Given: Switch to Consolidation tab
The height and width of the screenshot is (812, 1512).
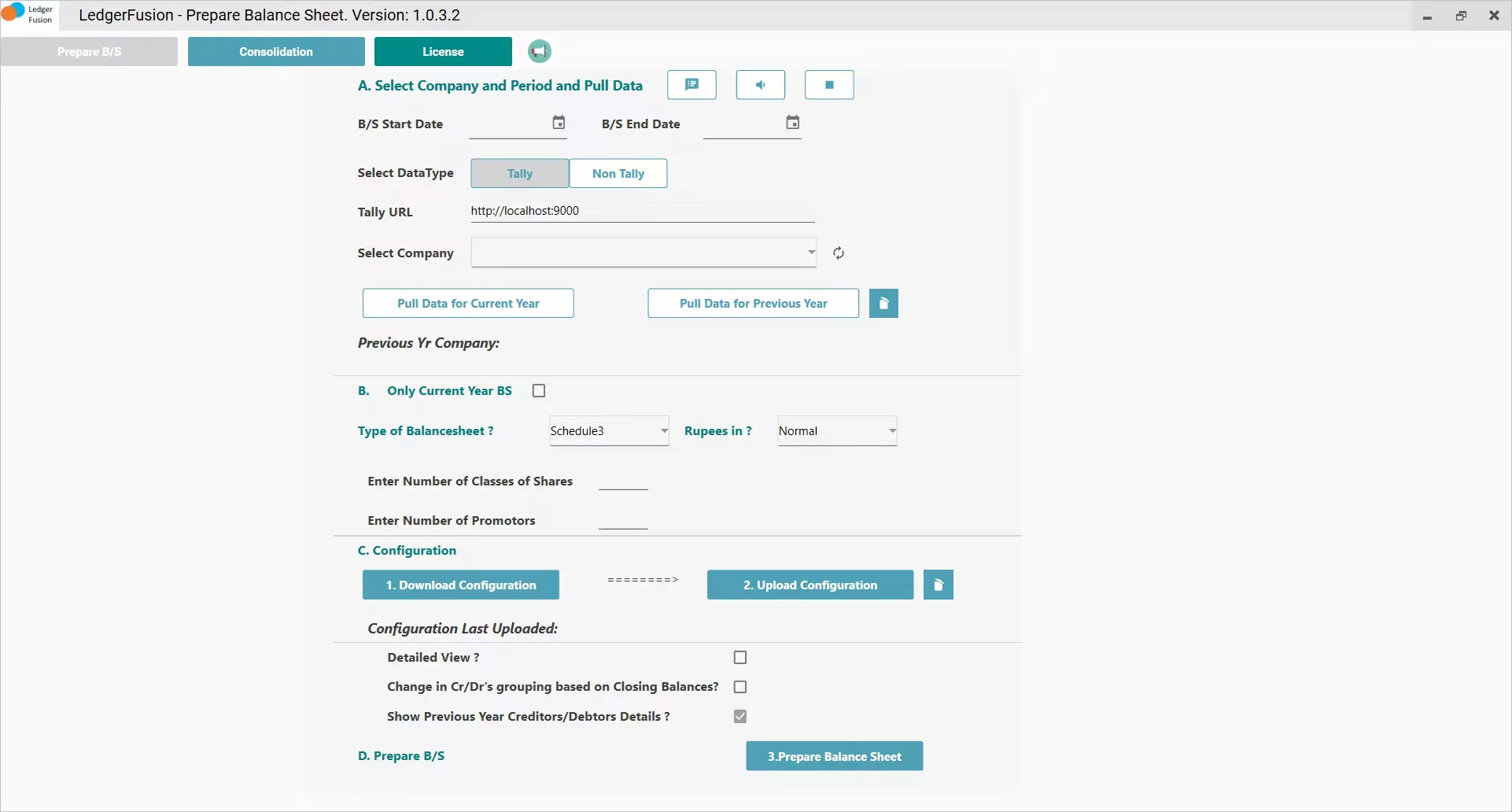Looking at the screenshot, I should (x=276, y=51).
